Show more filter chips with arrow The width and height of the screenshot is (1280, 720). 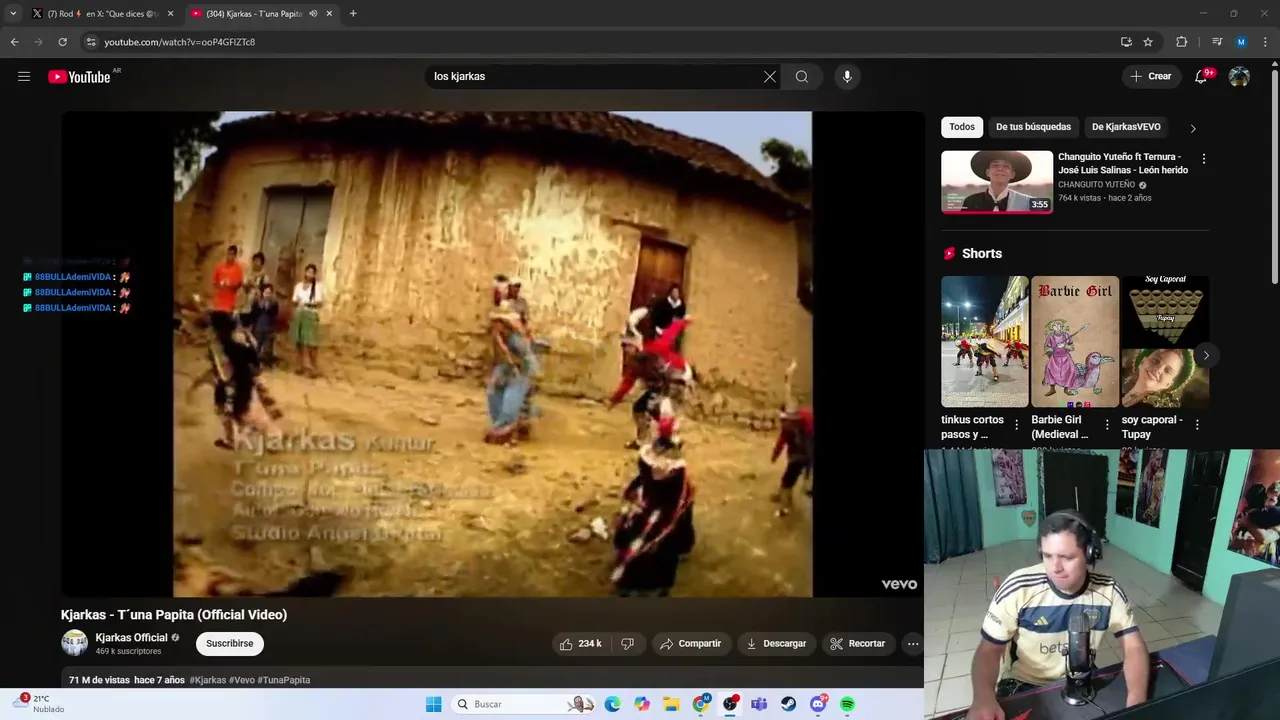1192,128
